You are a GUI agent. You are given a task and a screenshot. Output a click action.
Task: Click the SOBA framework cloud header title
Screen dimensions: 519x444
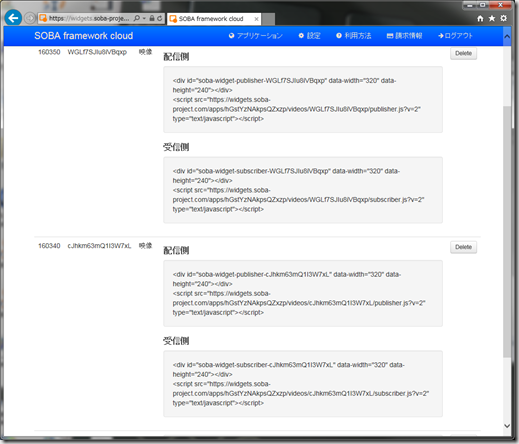[x=84, y=36]
